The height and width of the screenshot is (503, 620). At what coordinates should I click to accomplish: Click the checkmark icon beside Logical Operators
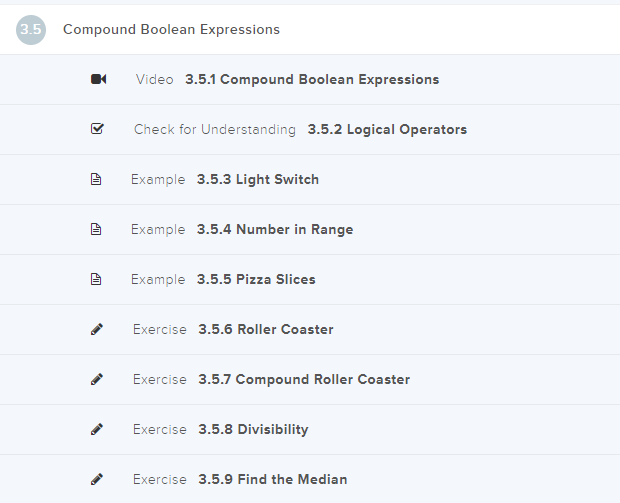pos(97,130)
